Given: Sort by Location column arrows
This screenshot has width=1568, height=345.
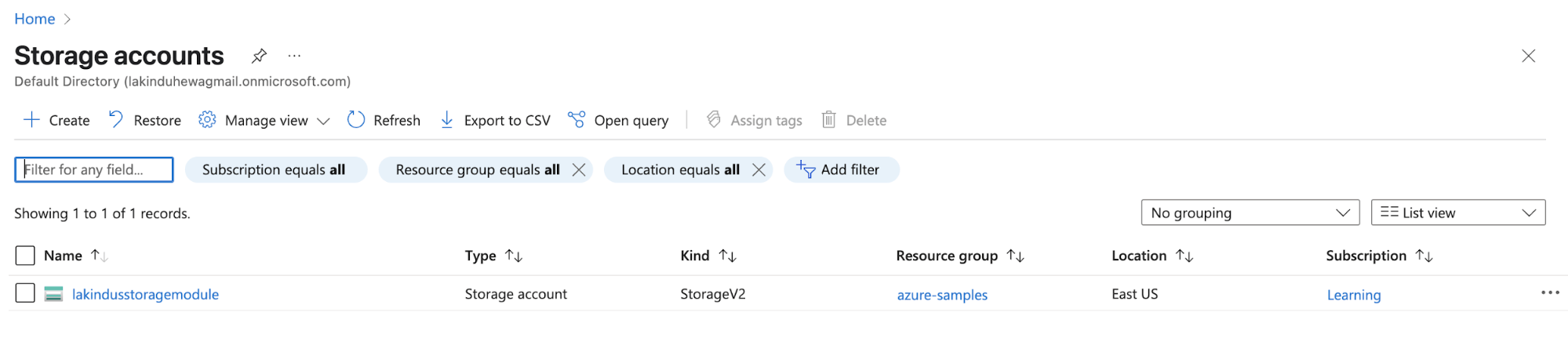Looking at the screenshot, I should 1184,256.
